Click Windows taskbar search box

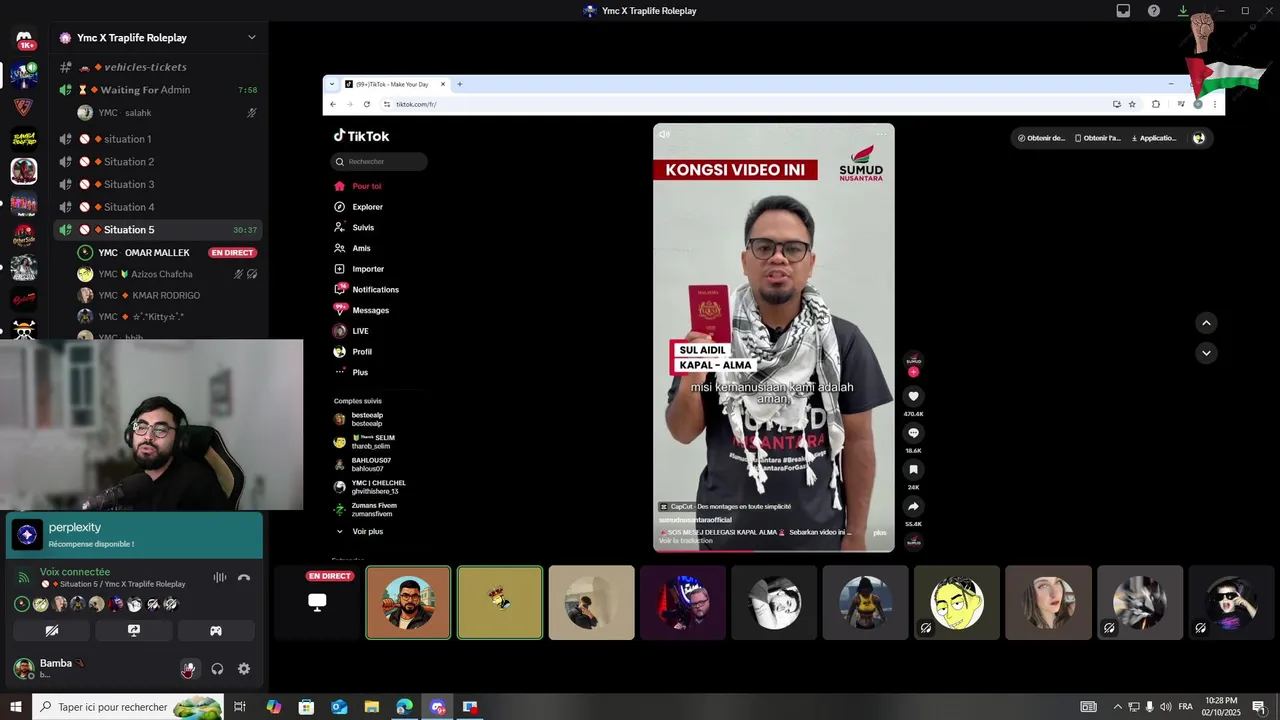129,707
